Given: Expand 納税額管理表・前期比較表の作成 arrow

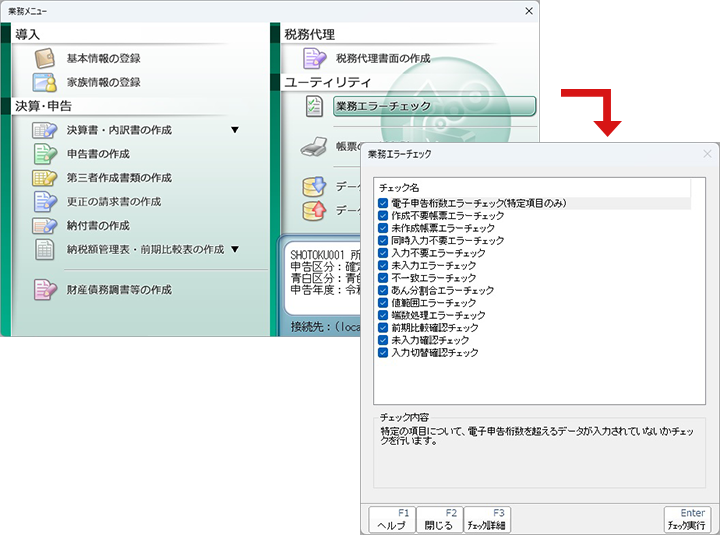Looking at the screenshot, I should [x=234, y=249].
